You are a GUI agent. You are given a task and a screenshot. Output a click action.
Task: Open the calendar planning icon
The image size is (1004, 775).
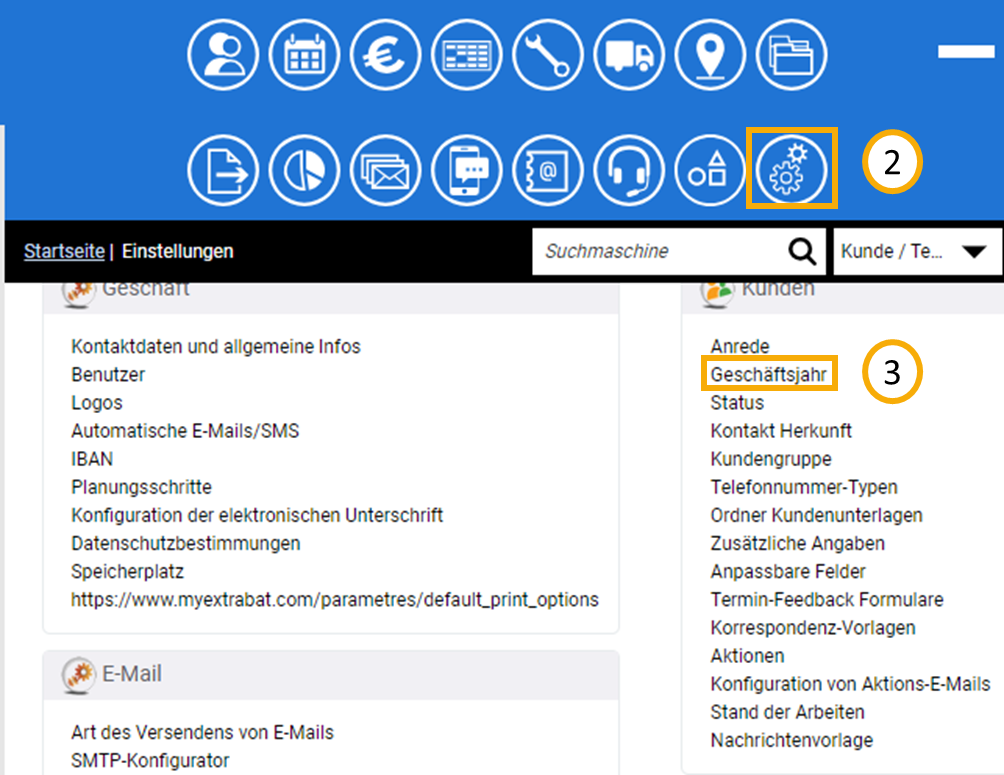(x=304, y=54)
